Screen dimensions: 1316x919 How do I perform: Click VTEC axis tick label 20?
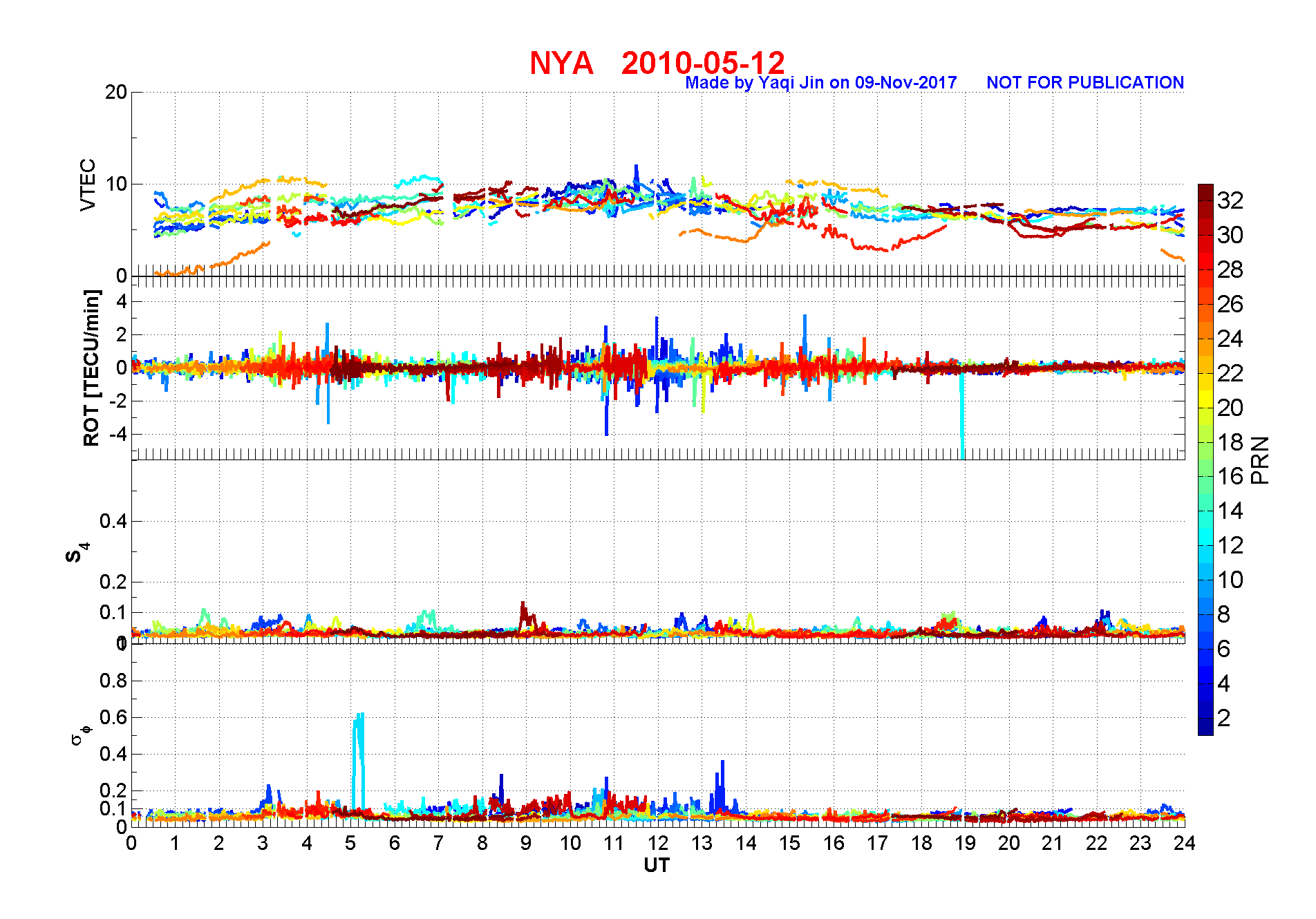pos(116,92)
